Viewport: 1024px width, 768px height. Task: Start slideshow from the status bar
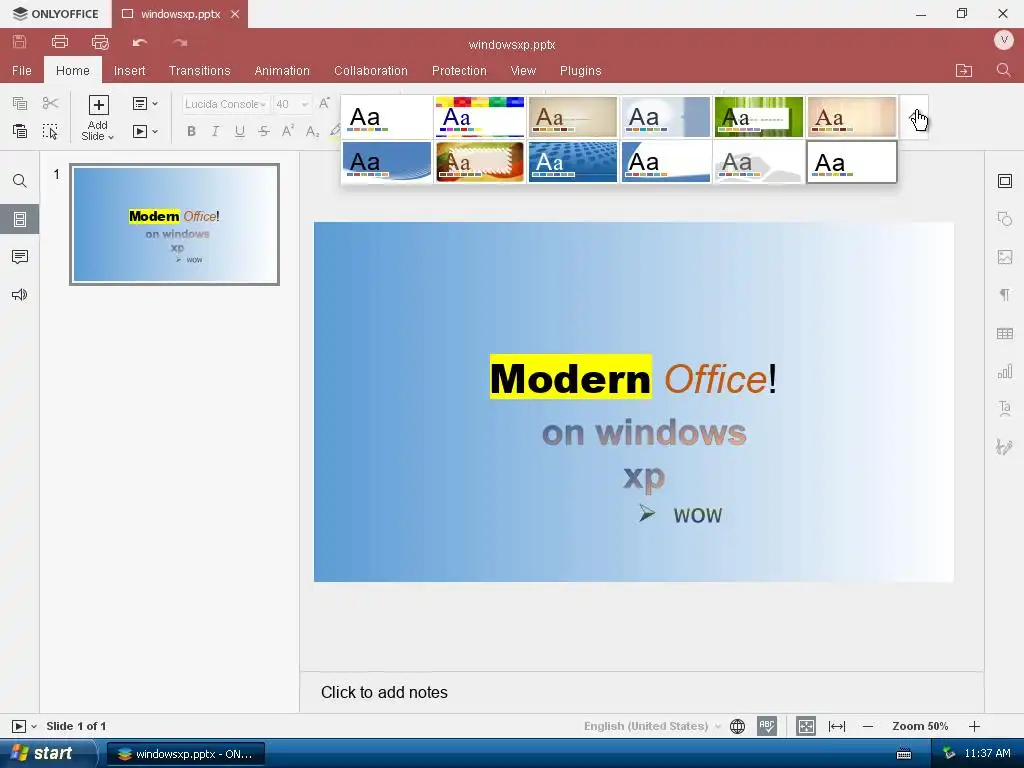19,726
